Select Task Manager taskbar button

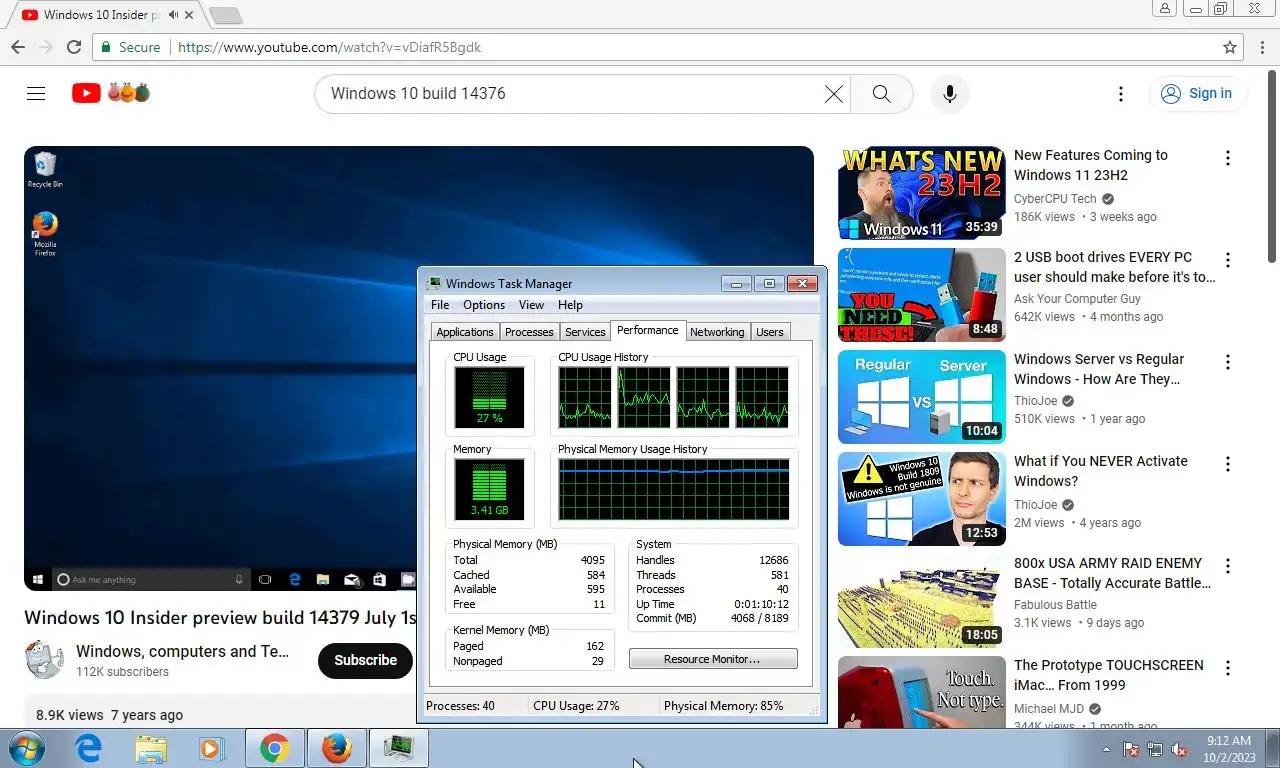click(399, 748)
